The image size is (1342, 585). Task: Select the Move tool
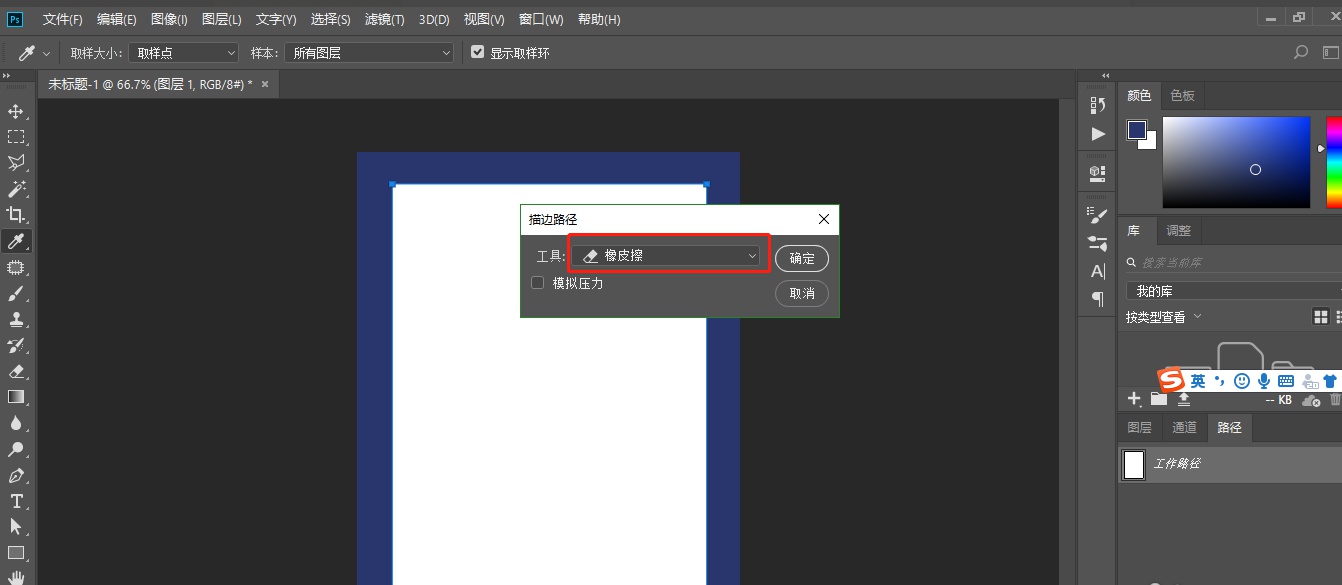pyautogui.click(x=14, y=111)
